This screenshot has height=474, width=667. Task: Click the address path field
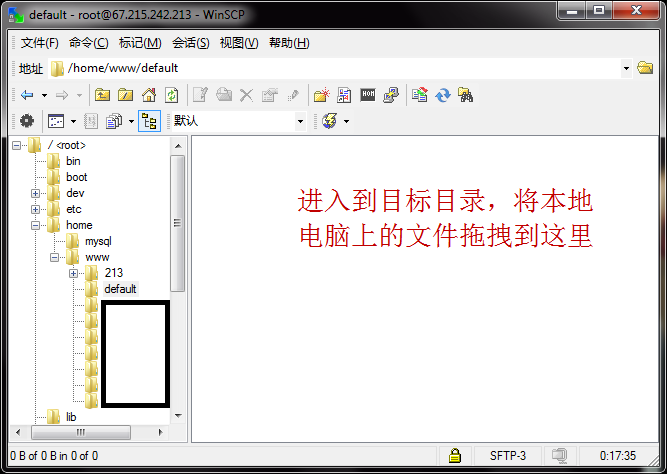coord(340,68)
